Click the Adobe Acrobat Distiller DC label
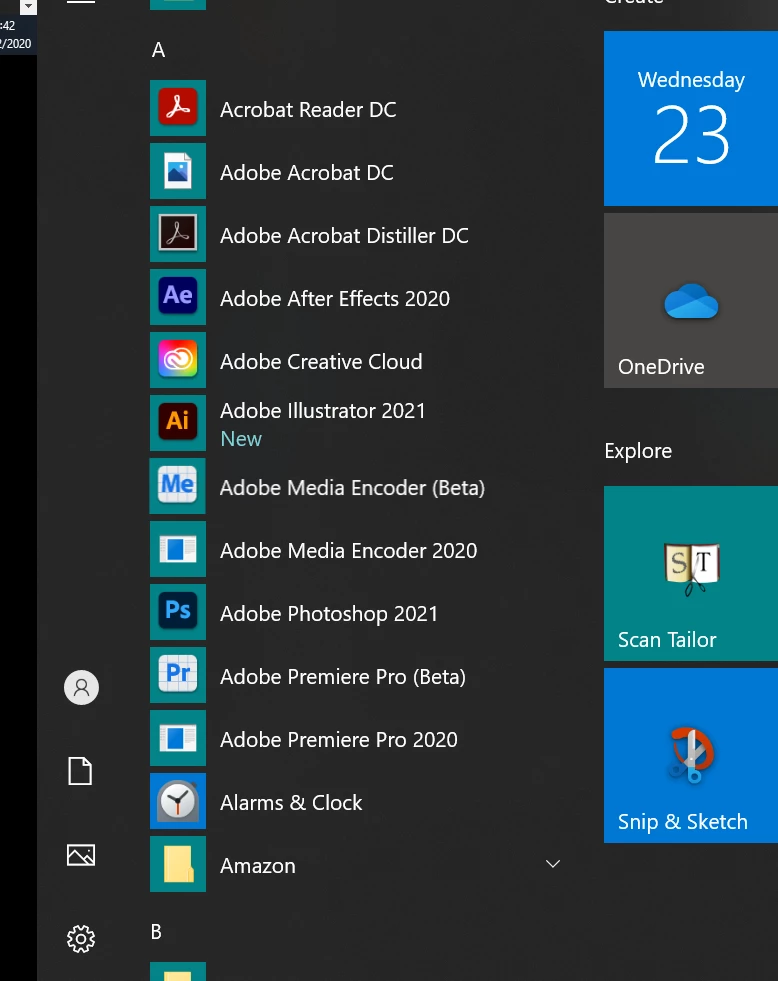 (345, 236)
